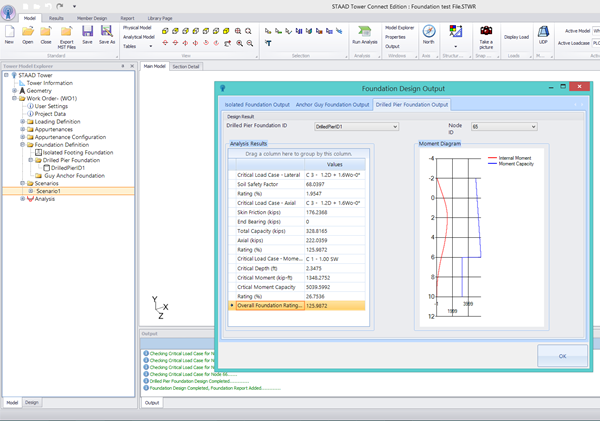This screenshot has width=600, height=421.
Task: Click the Design tab at bottom left
Action: point(32,402)
